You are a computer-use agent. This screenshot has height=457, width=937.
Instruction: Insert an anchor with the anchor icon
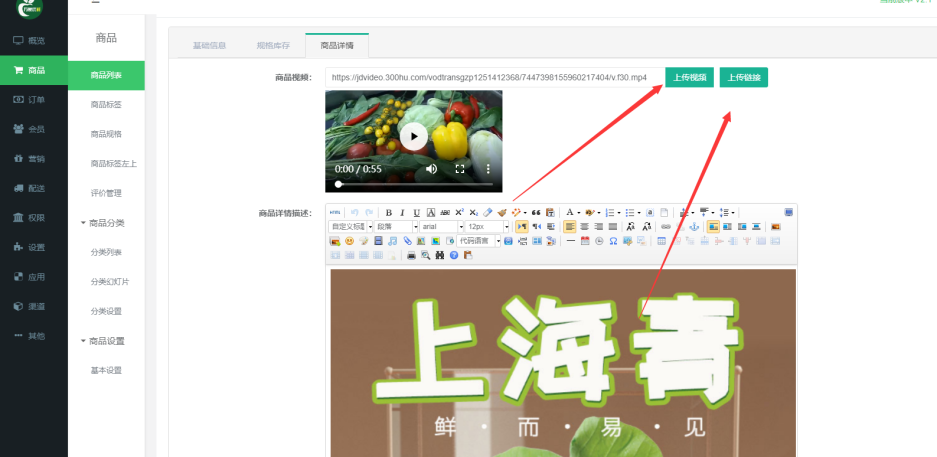pos(694,226)
